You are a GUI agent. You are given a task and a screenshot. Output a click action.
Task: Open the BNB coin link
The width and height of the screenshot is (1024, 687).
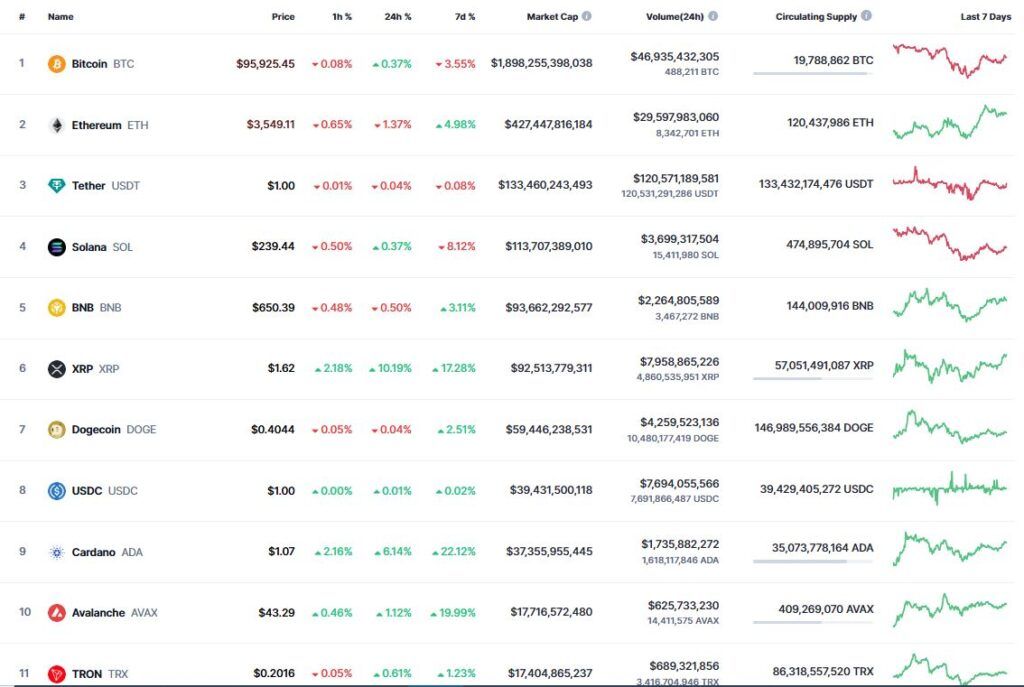[97, 308]
